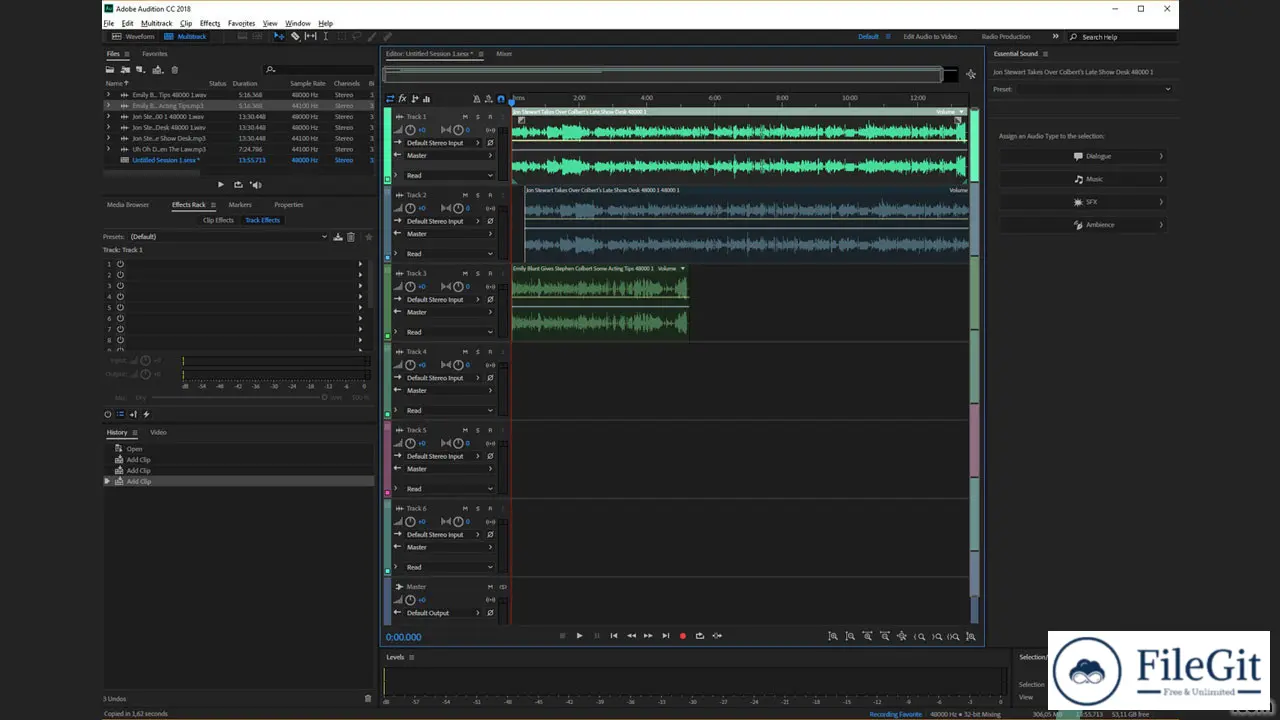Expand Uh Oh D...en The Law.mp3 file
Image resolution: width=1280 pixels, height=720 pixels.
click(108, 149)
